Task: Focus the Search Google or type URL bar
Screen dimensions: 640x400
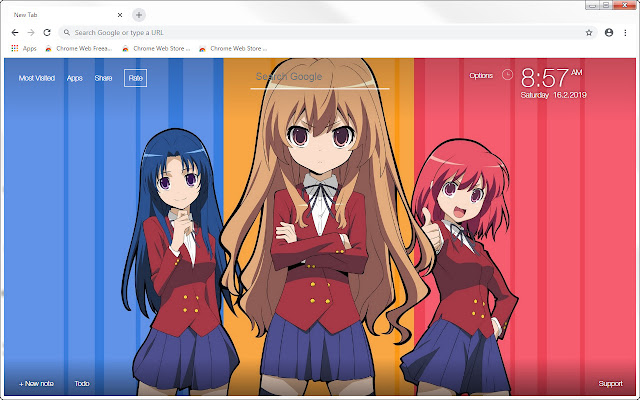Action: (x=327, y=32)
